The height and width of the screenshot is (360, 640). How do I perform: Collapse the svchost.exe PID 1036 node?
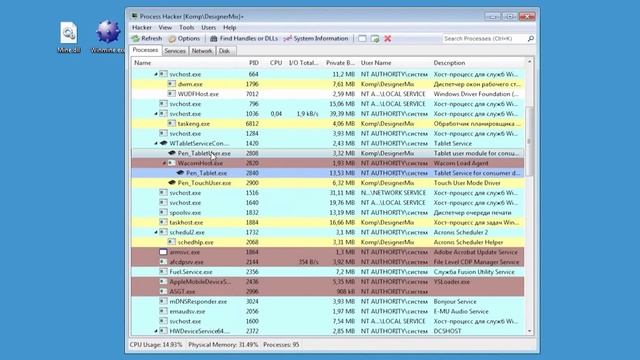[x=156, y=114]
